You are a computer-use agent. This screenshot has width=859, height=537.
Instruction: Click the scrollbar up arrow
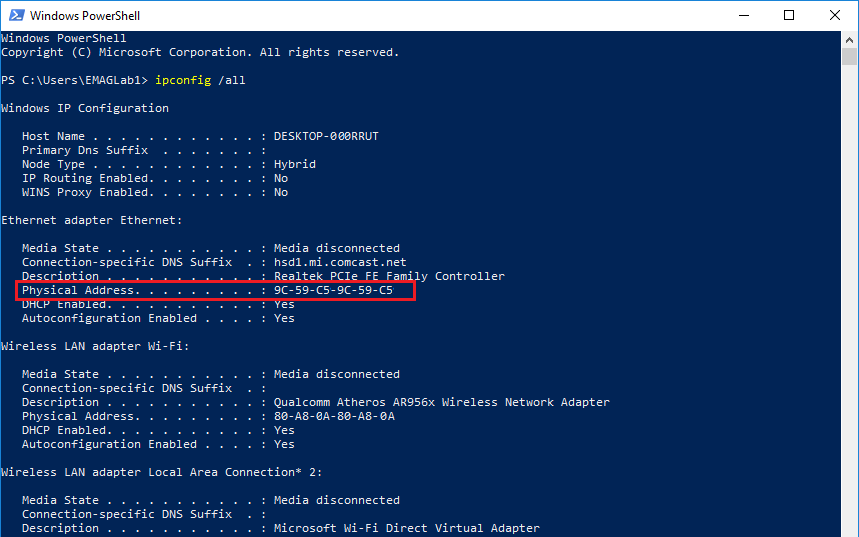[x=849, y=38]
